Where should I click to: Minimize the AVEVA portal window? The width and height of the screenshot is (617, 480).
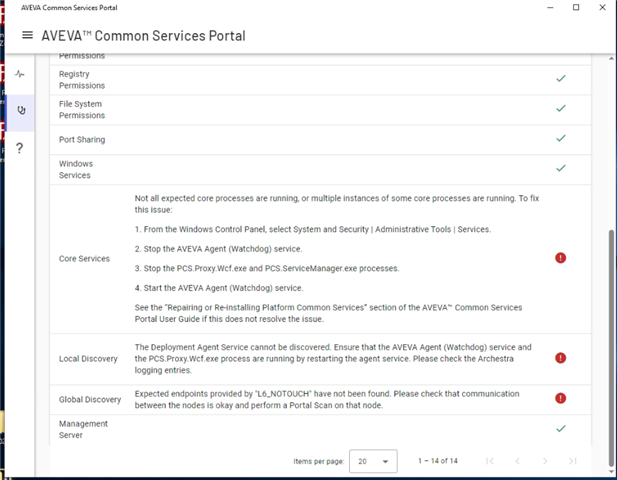pos(550,7)
